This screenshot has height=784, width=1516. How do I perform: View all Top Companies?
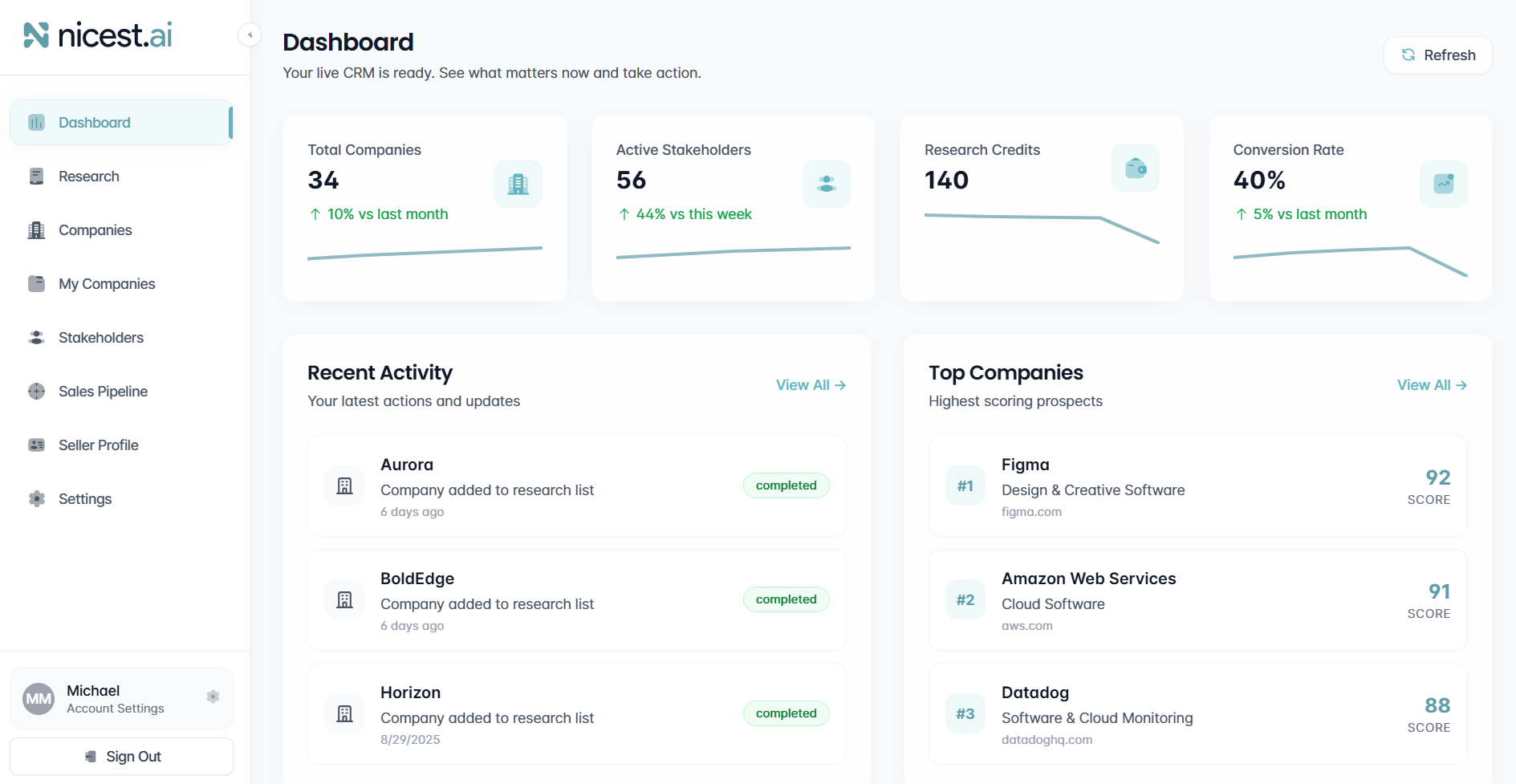1432,385
